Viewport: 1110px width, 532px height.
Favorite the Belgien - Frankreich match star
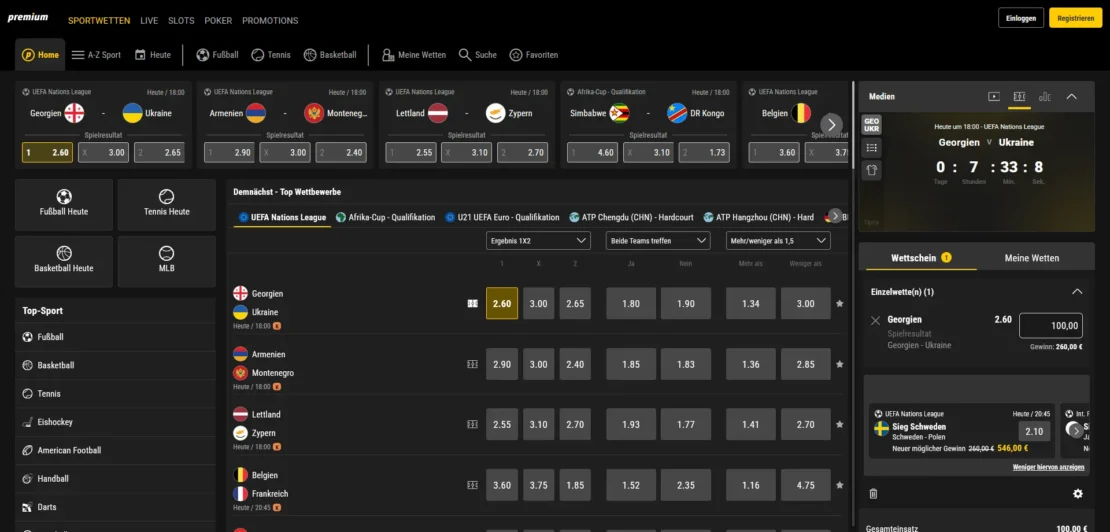click(x=840, y=485)
